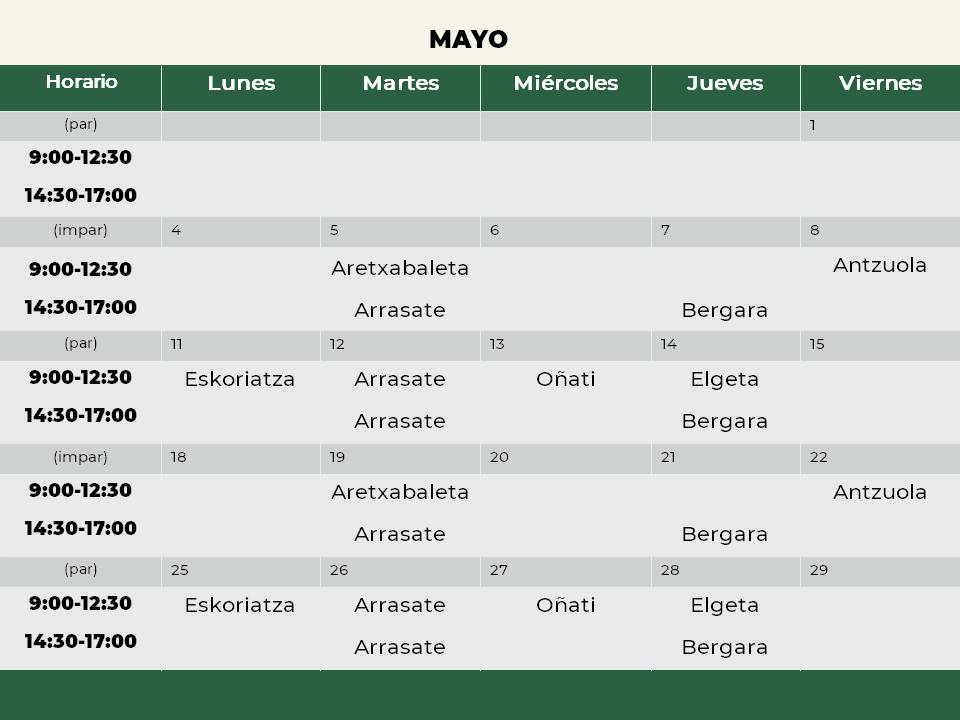Click Elgeta entry on Thursday the 28th
The height and width of the screenshot is (720, 960).
coord(725,605)
